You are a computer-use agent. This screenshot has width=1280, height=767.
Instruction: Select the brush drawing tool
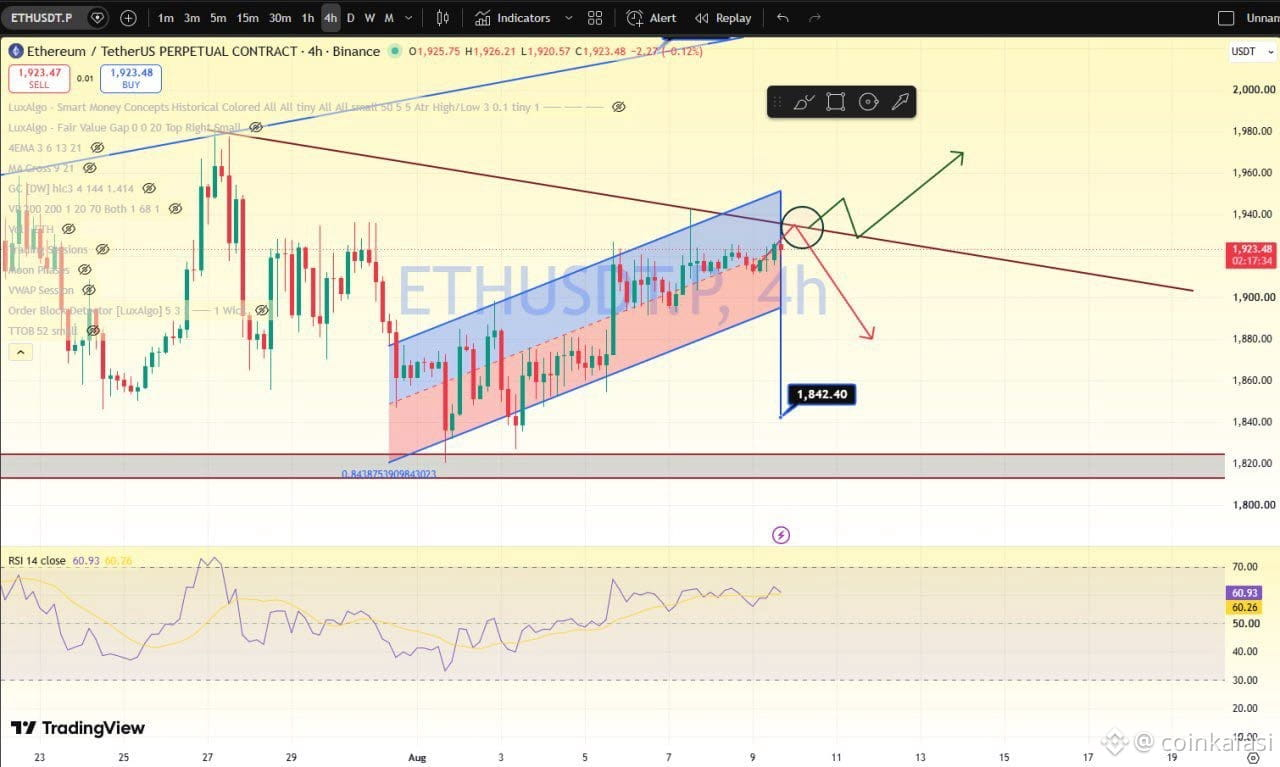pyautogui.click(x=804, y=102)
